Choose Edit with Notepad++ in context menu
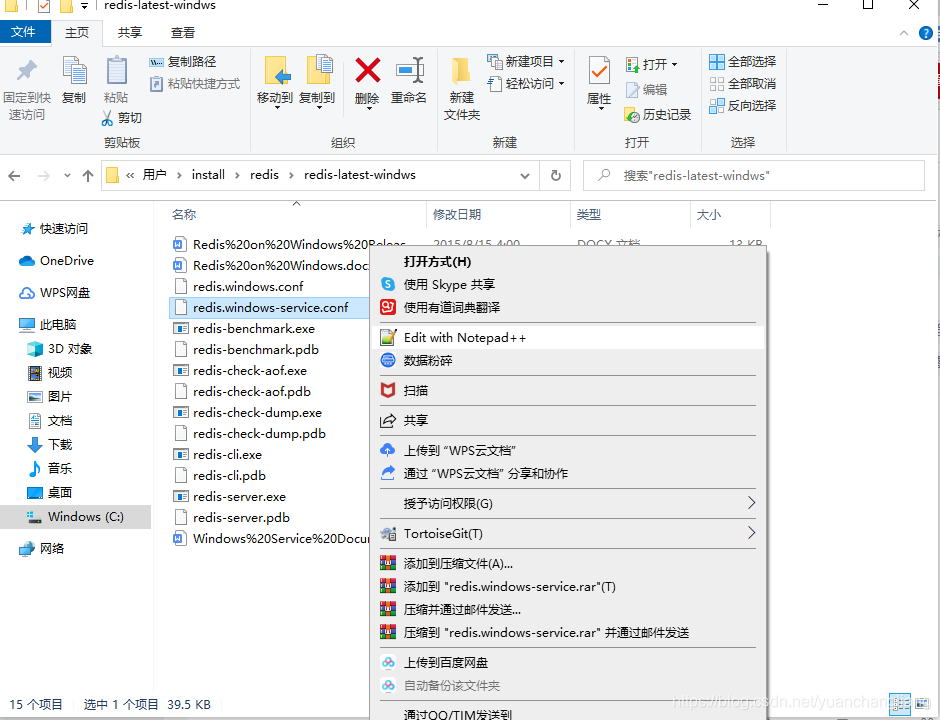940x720 pixels. pyautogui.click(x=568, y=338)
